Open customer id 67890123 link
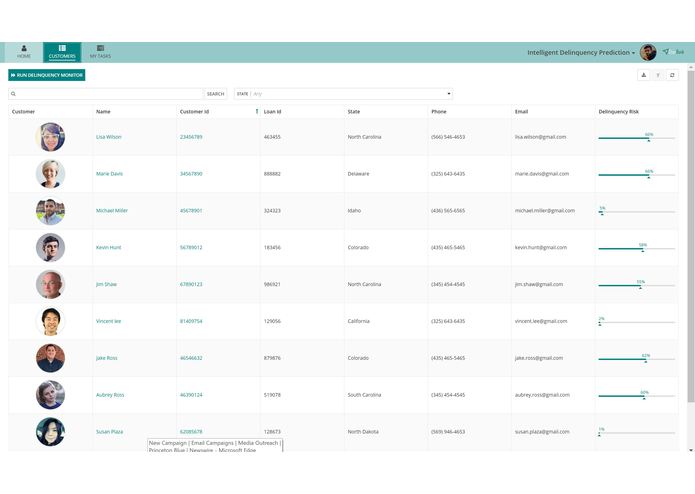The image size is (695, 494). 191,284
